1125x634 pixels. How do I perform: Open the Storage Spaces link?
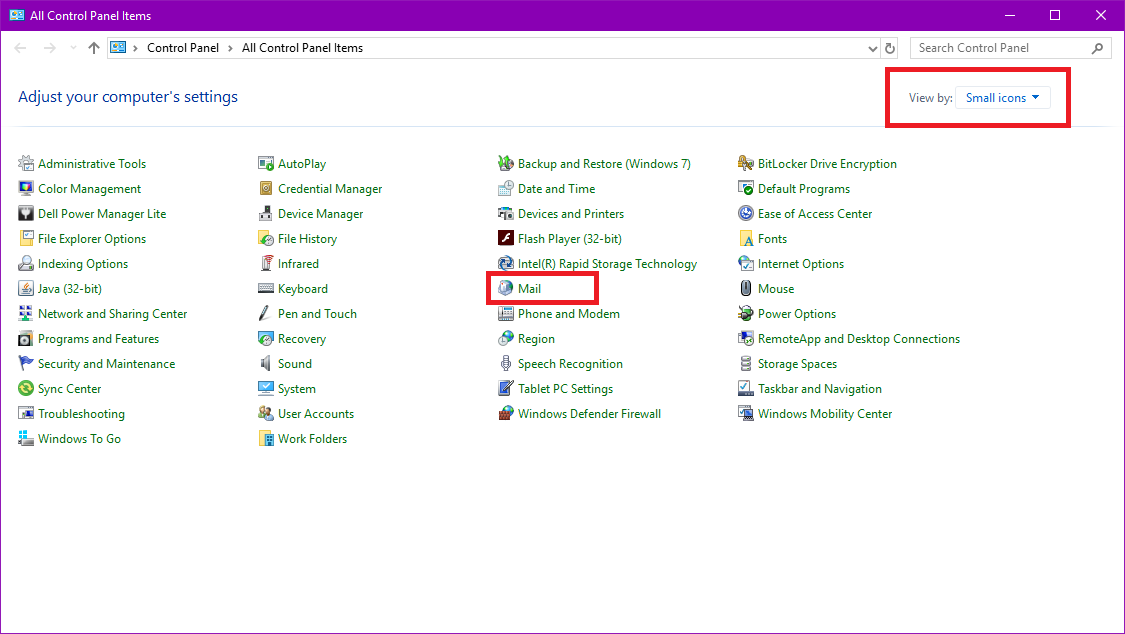(797, 364)
